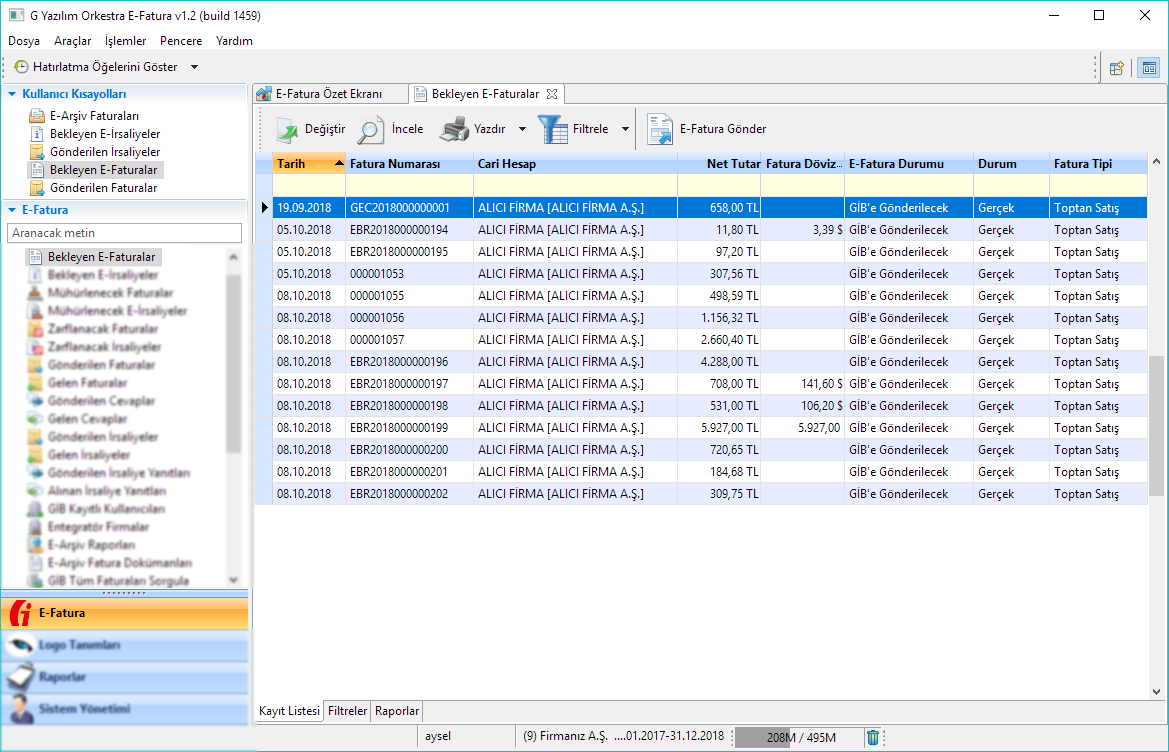Image resolution: width=1169 pixels, height=752 pixels.
Task: Switch to the Filtreler bottom tab
Action: coord(347,711)
